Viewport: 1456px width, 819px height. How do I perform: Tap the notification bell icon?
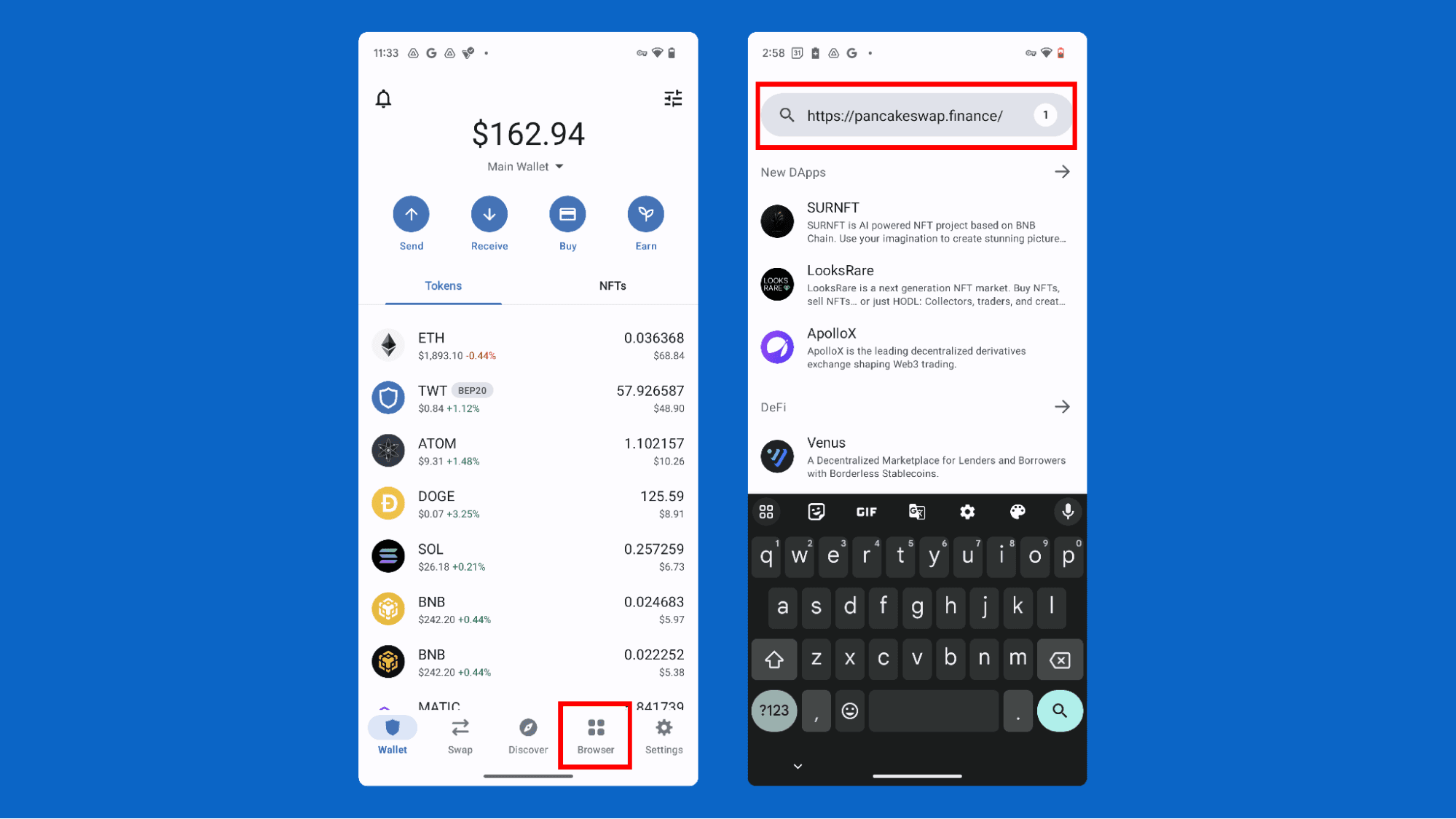[384, 98]
